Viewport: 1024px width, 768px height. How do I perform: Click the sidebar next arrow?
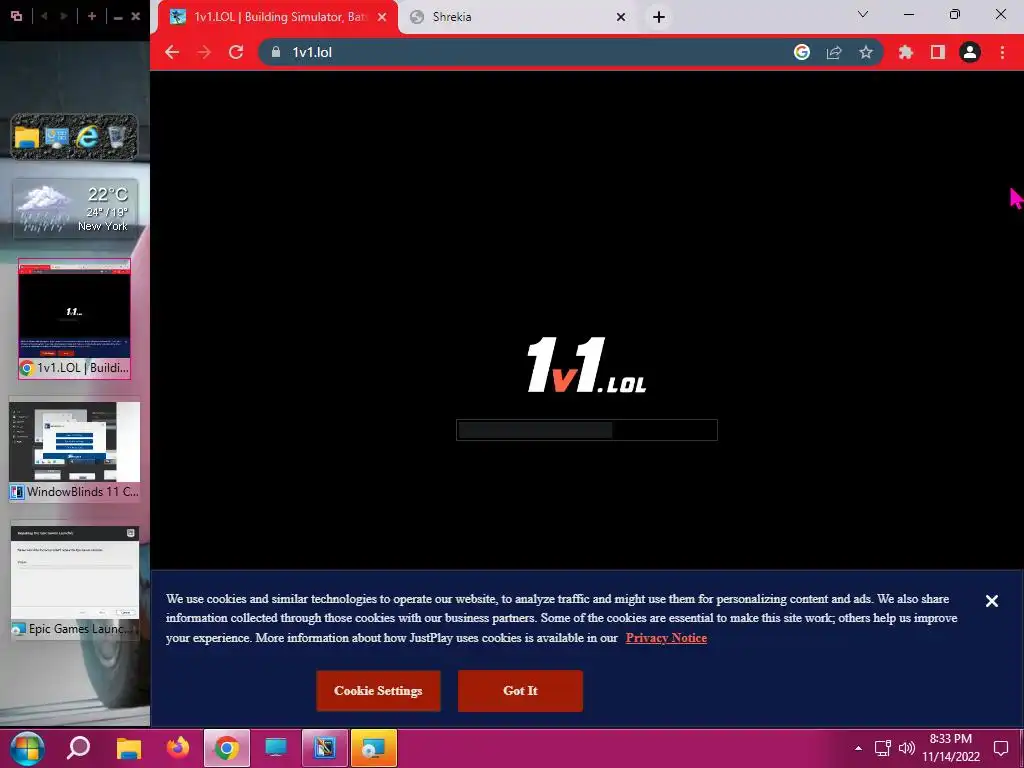[63, 16]
